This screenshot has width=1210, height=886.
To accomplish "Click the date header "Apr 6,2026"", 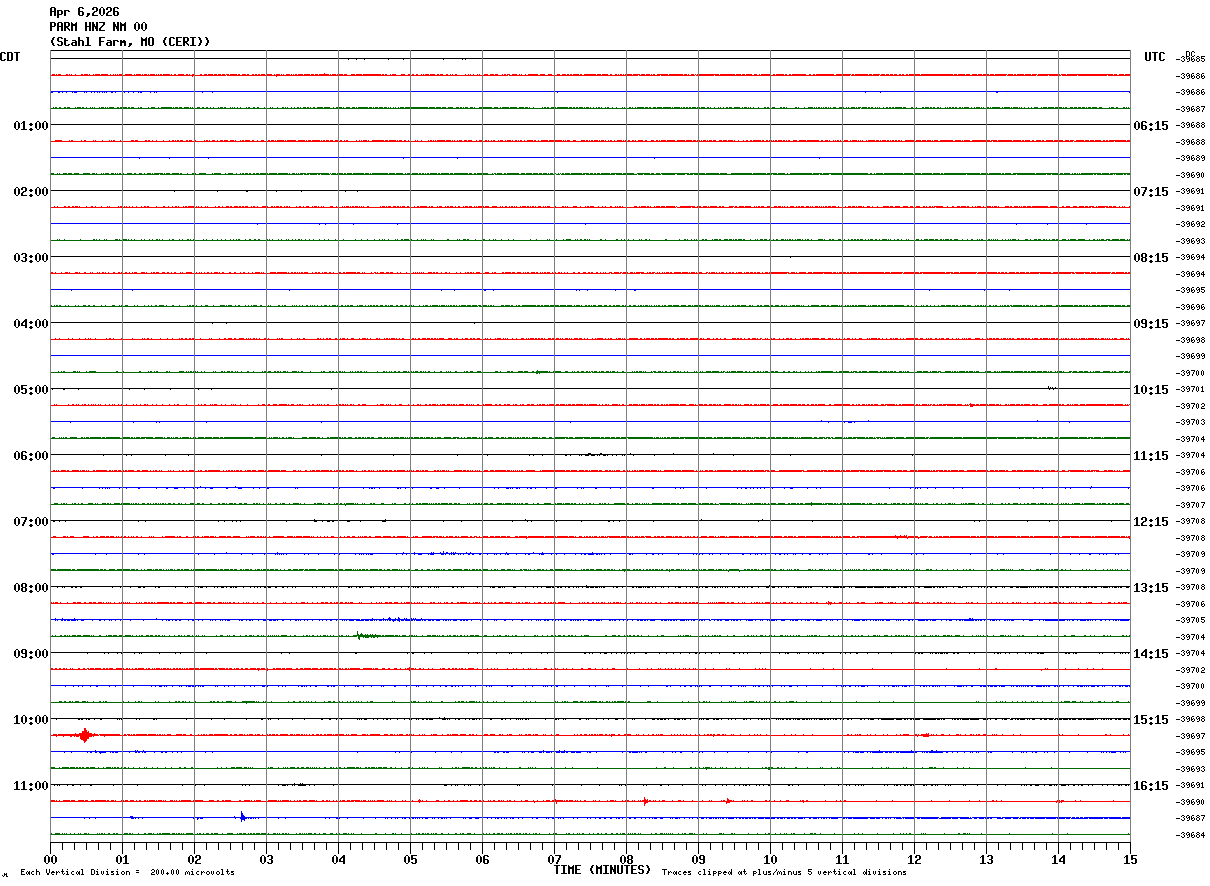I will point(84,12).
